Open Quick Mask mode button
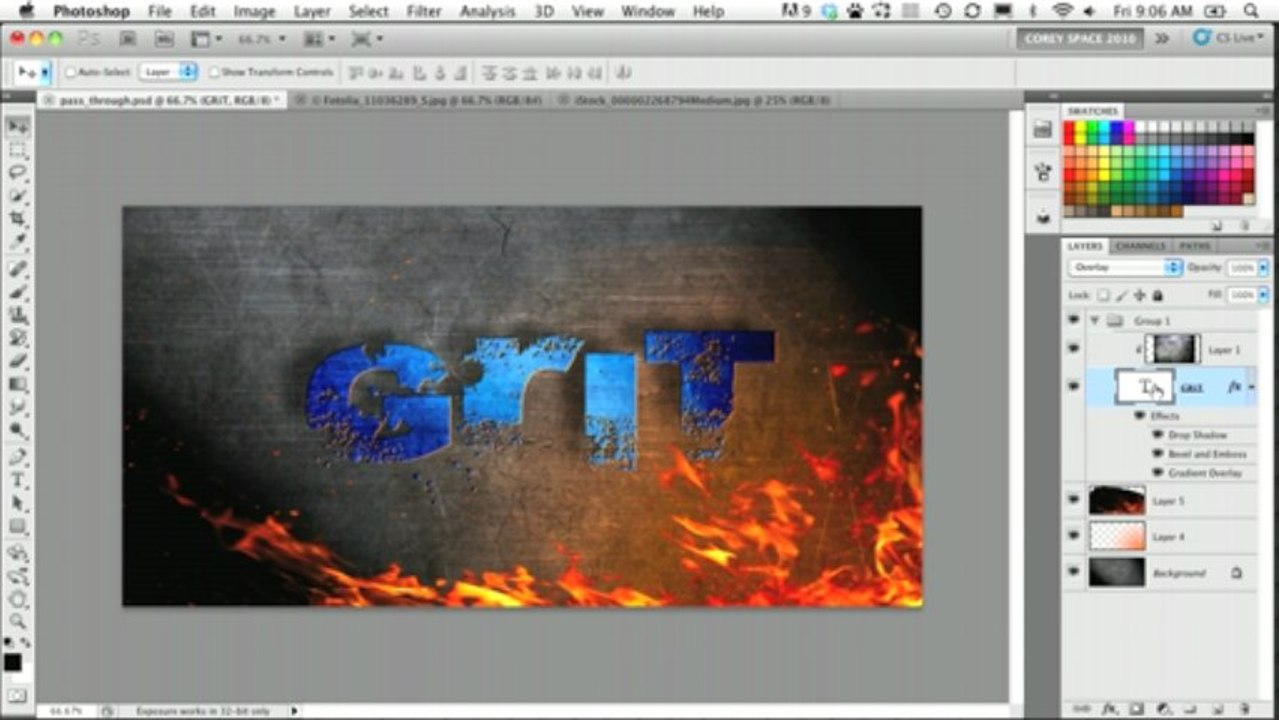The height and width of the screenshot is (720, 1279). point(17,695)
